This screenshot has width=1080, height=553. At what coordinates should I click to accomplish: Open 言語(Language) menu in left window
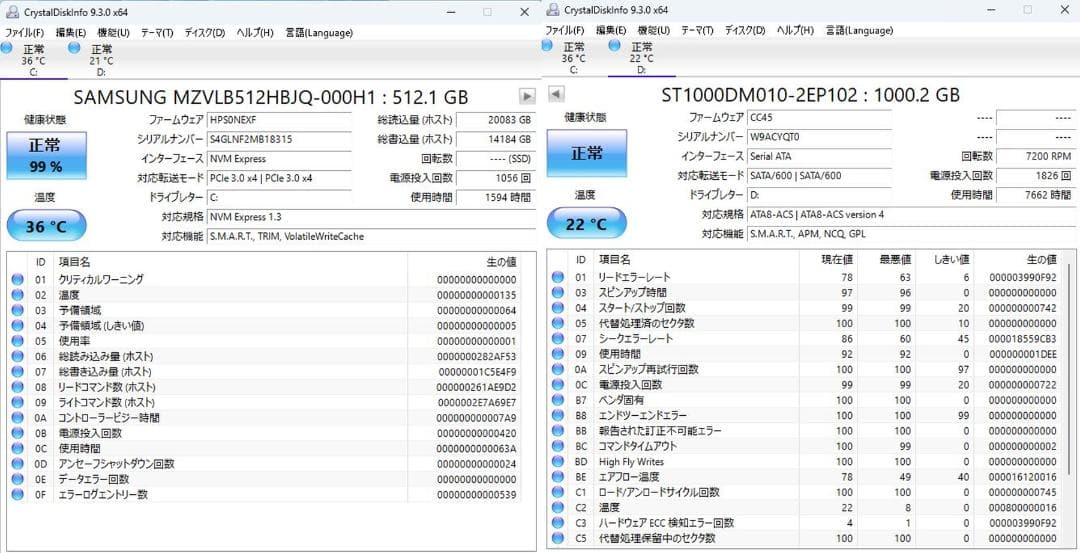tap(319, 32)
